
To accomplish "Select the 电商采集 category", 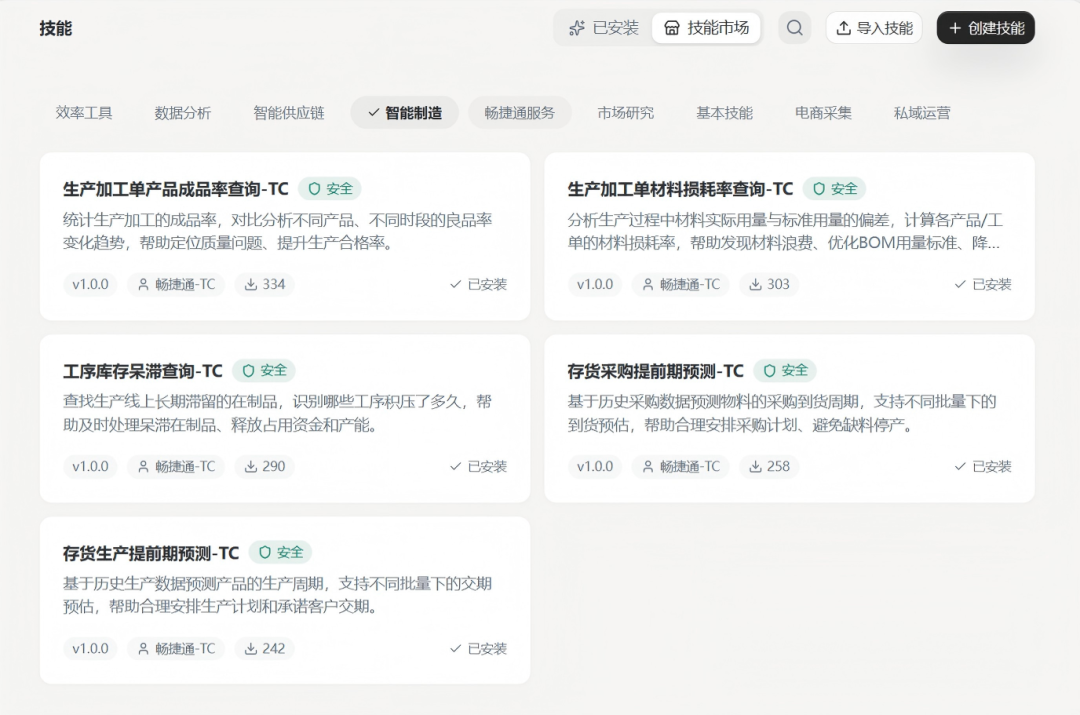I will click(x=823, y=112).
